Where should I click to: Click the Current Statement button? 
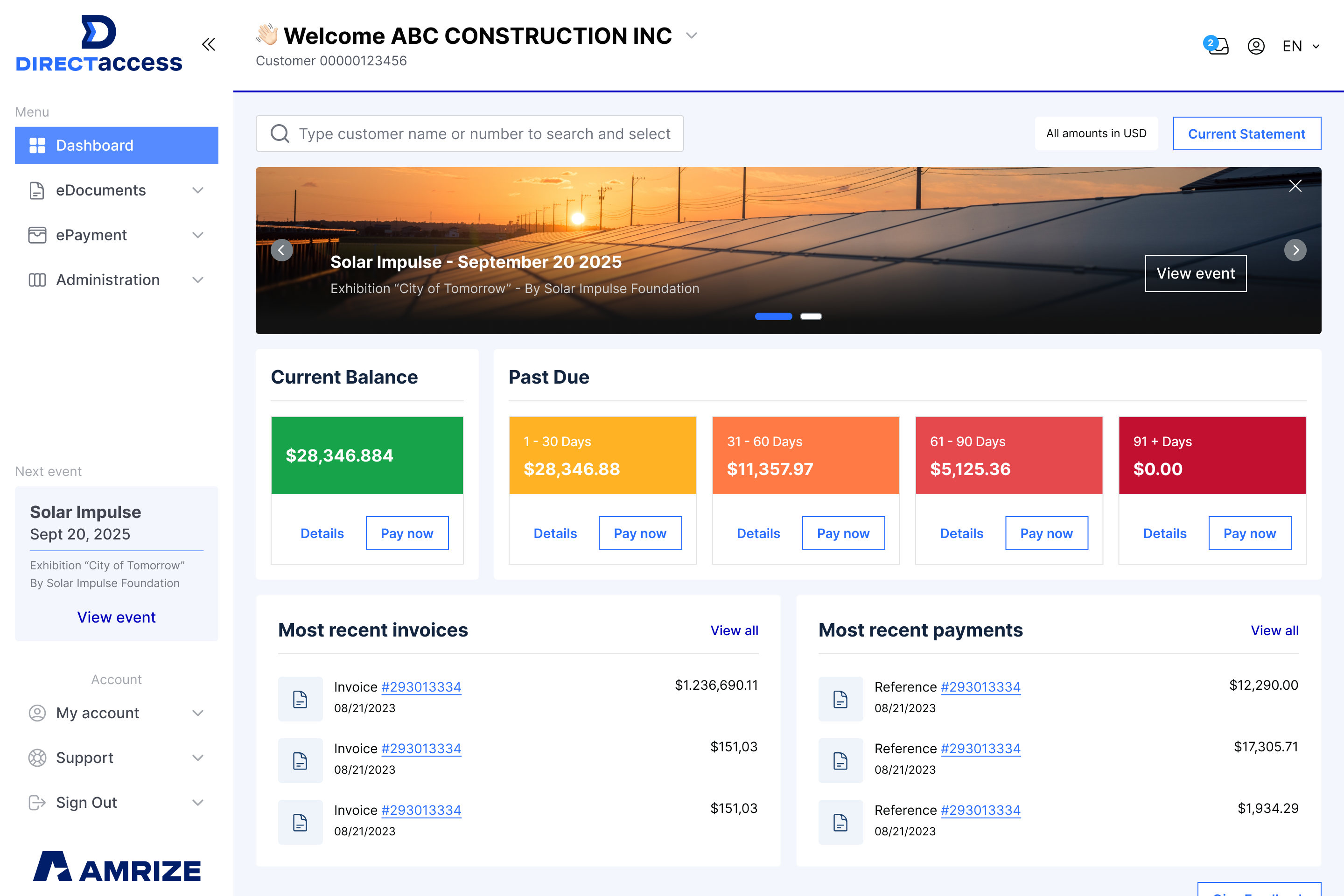1247,134
